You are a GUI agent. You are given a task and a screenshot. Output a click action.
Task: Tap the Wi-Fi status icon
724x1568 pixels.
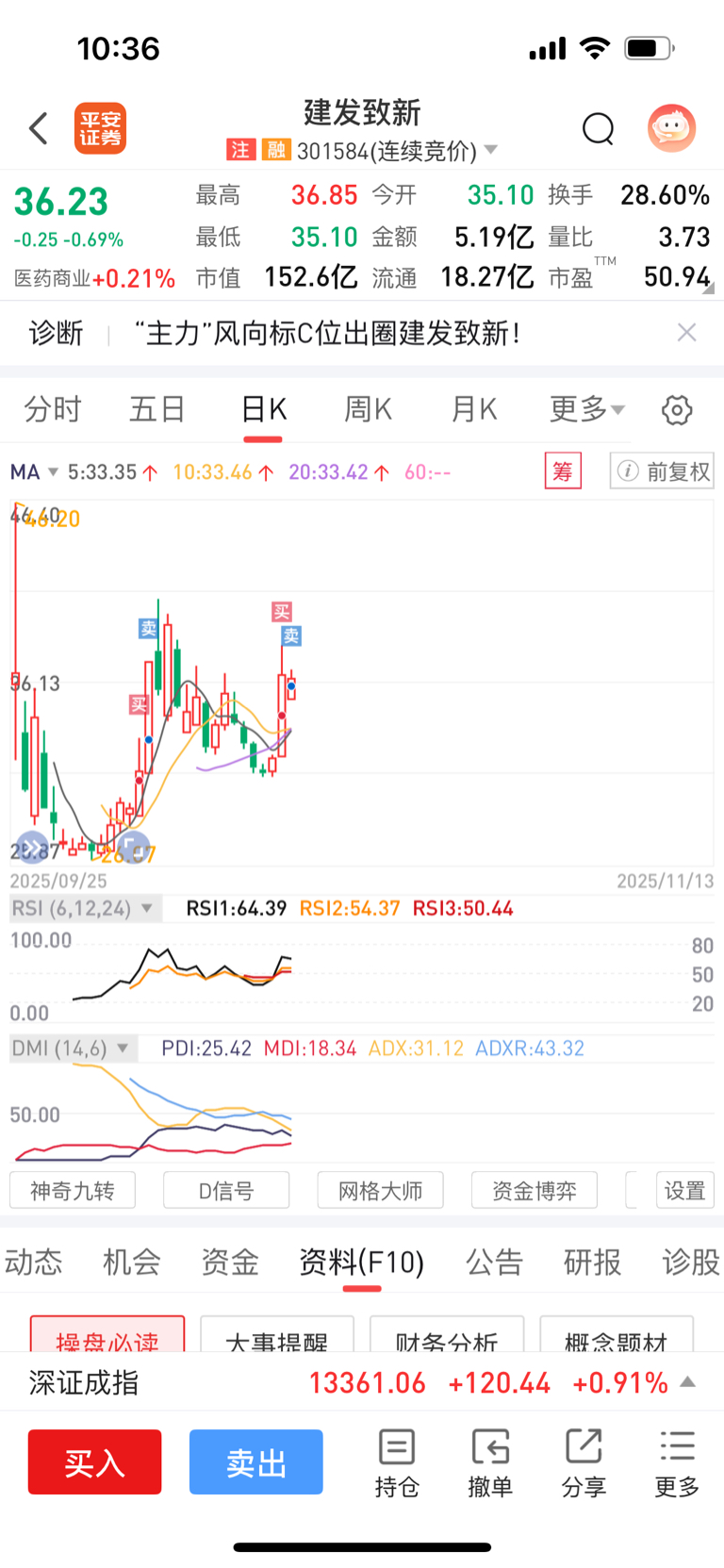595,48
